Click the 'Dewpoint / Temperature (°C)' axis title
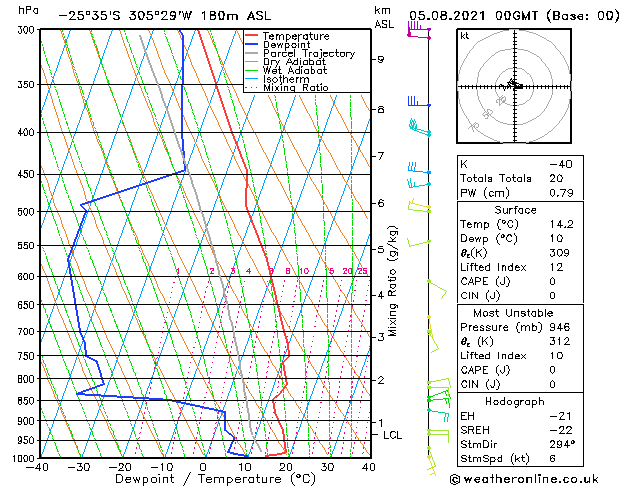This screenshot has height=486, width=629. pos(215,479)
